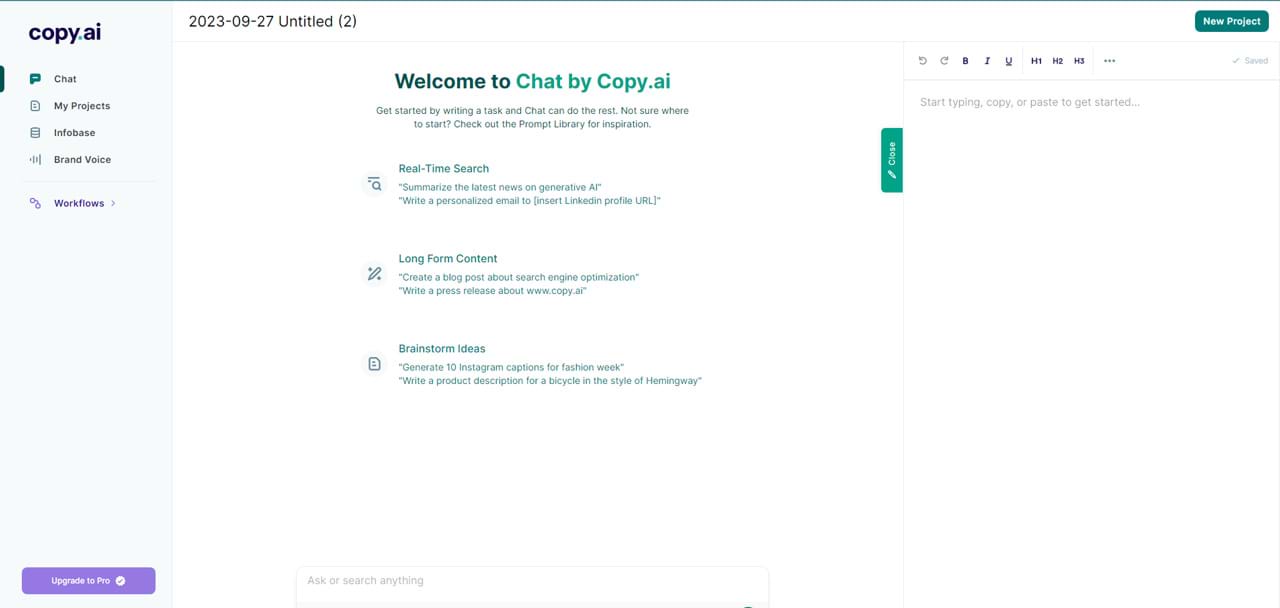Toggle italic formatting

click(x=987, y=61)
